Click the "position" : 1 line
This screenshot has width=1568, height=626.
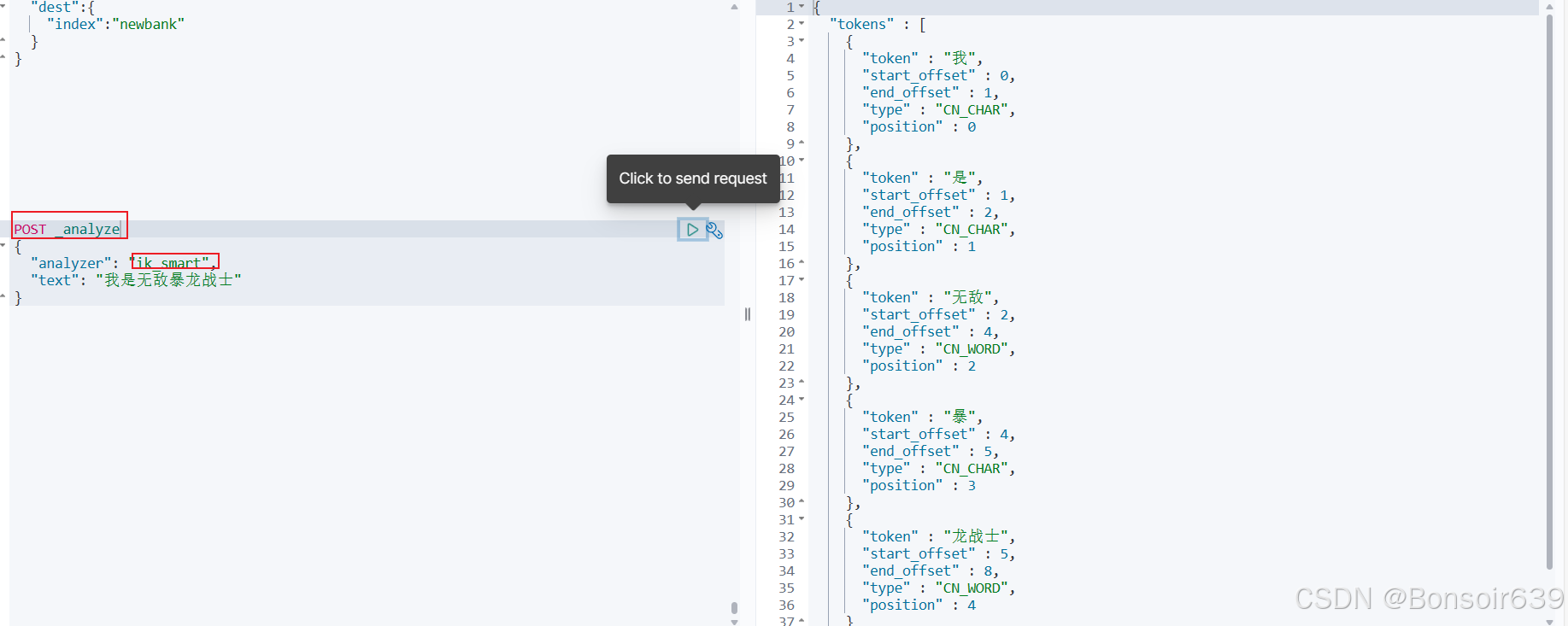[919, 246]
